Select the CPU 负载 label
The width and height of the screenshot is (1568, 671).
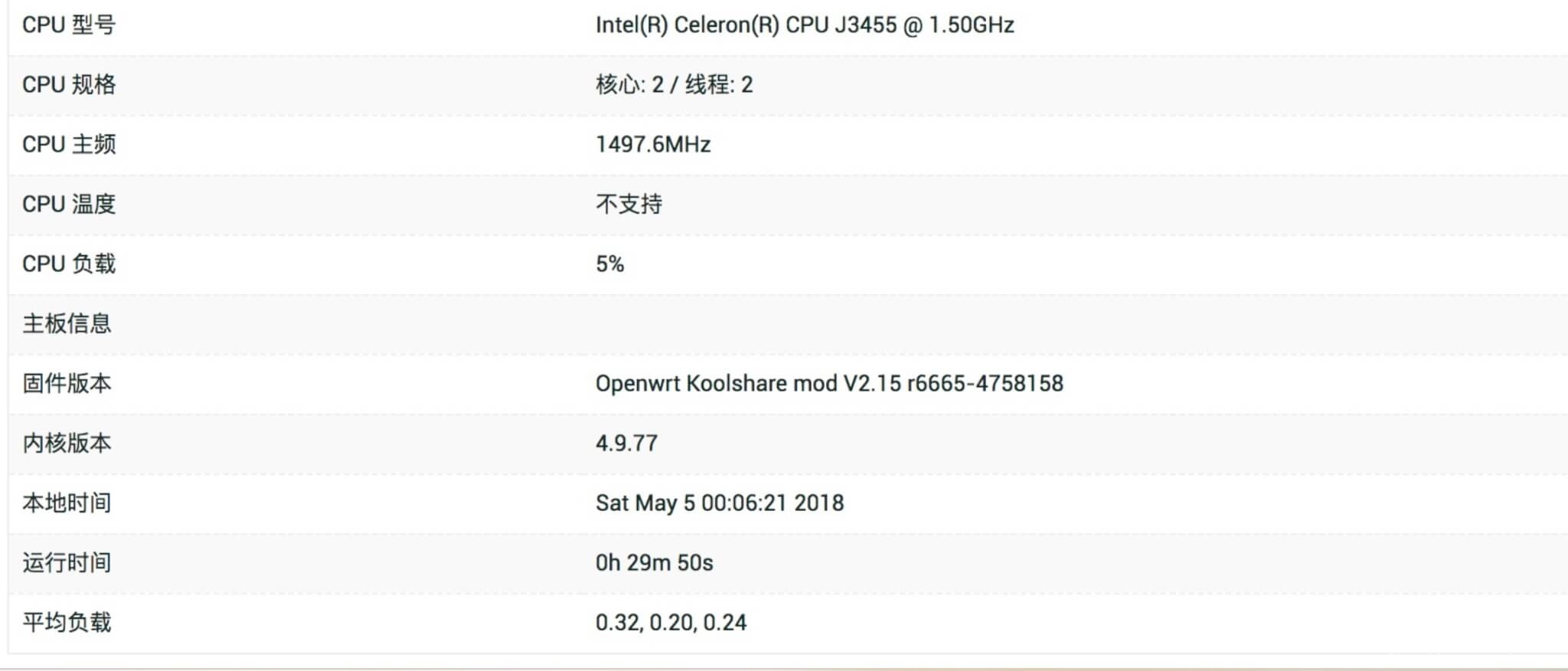coord(69,263)
